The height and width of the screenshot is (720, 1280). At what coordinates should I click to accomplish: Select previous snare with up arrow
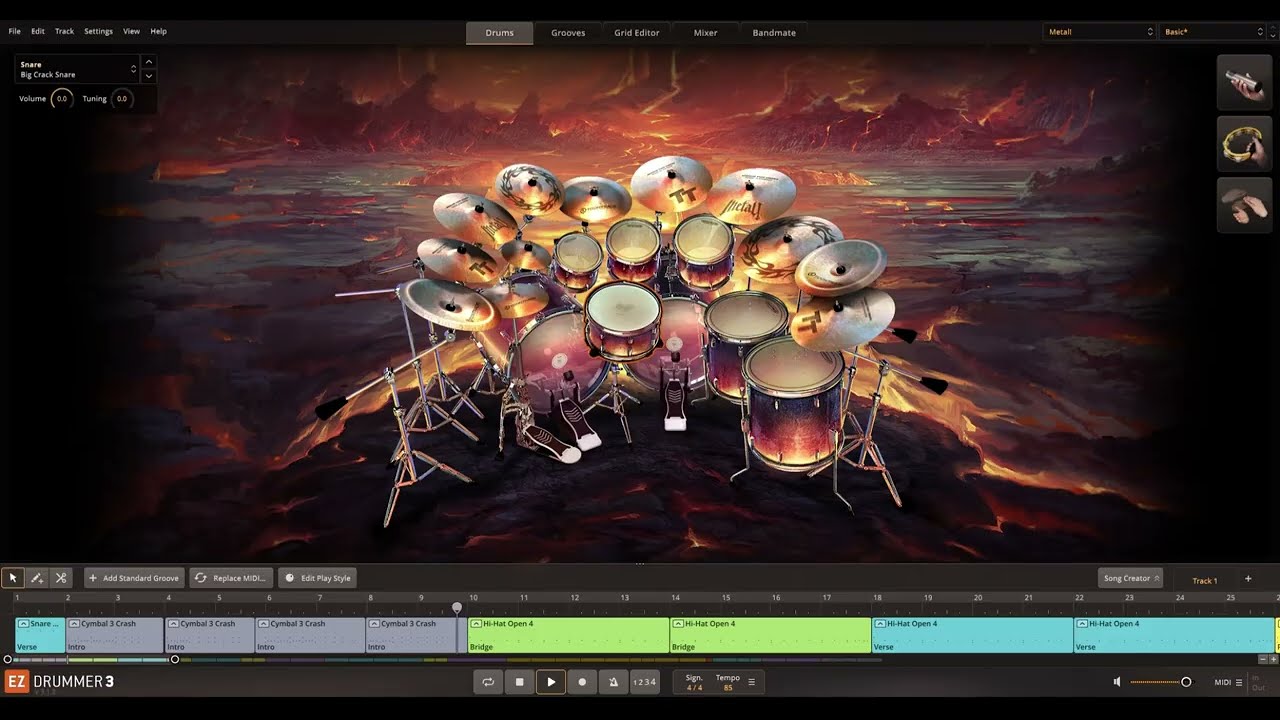[149, 62]
